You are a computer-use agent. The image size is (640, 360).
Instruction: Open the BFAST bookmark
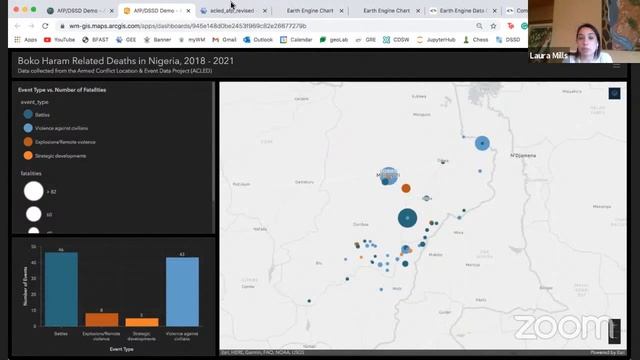tap(95, 40)
